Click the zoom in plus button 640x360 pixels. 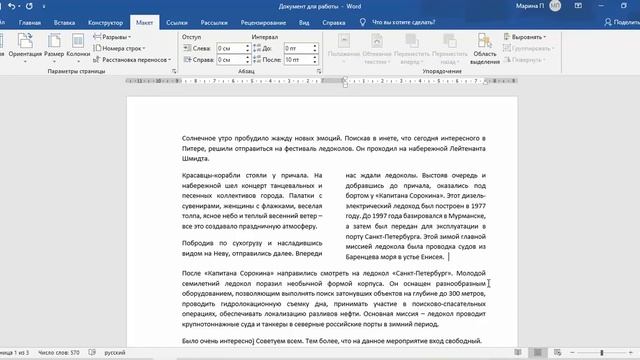631,352
